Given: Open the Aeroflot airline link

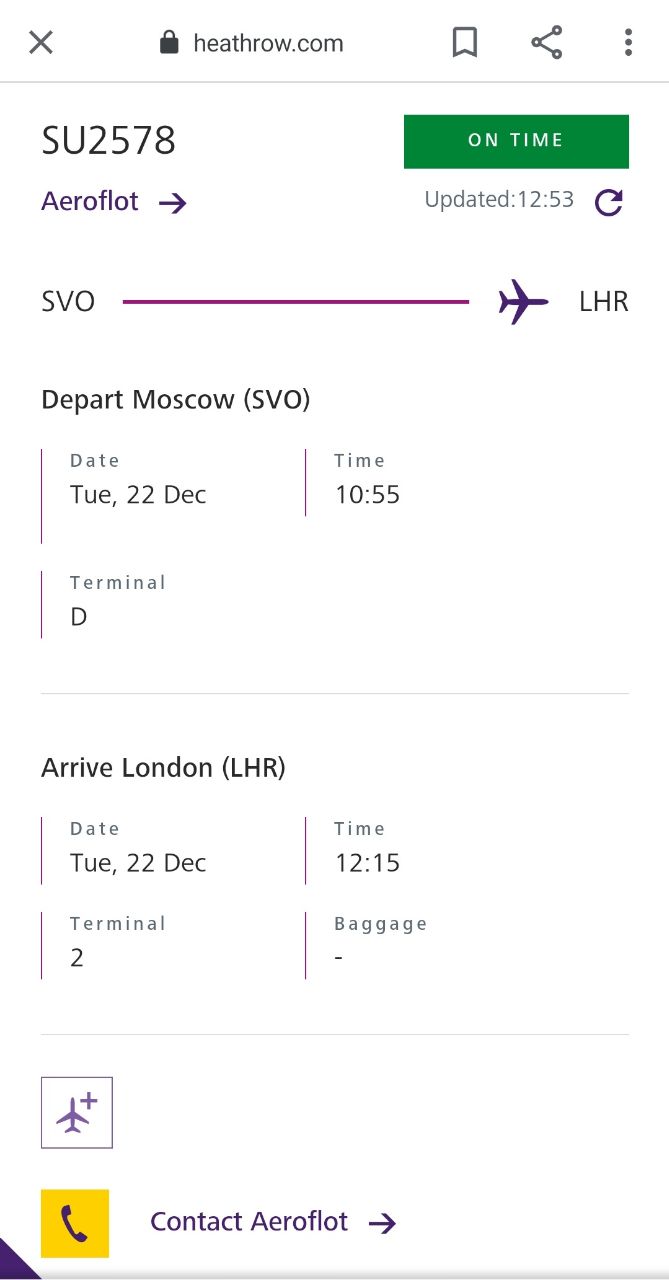Looking at the screenshot, I should pyautogui.click(x=90, y=201).
